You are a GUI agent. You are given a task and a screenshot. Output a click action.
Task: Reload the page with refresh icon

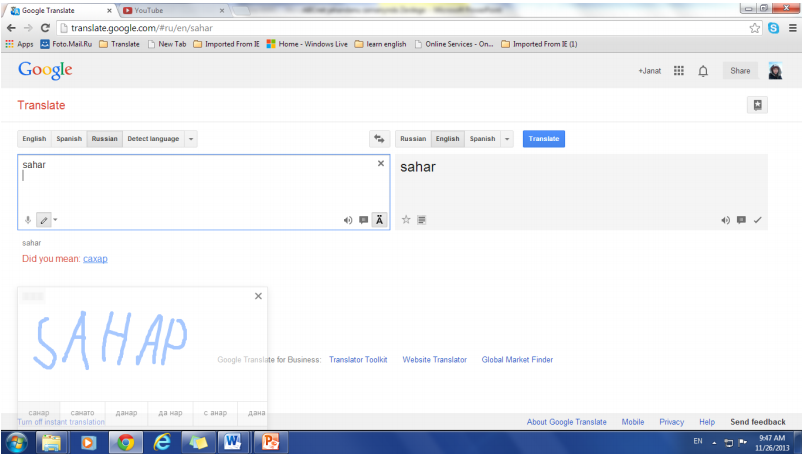click(46, 28)
